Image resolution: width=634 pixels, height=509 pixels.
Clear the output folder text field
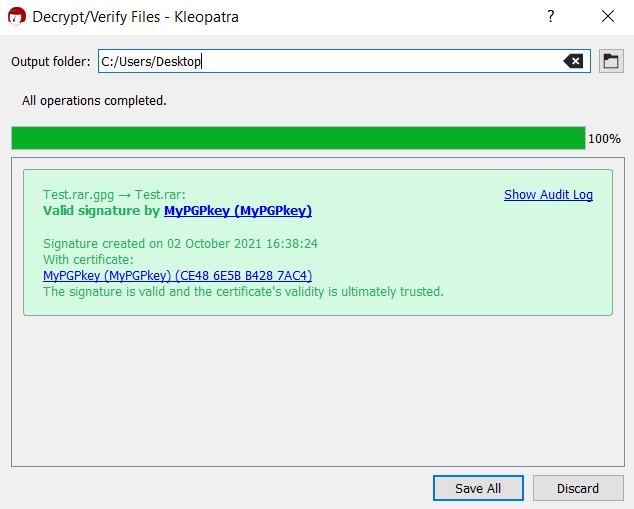pos(573,61)
